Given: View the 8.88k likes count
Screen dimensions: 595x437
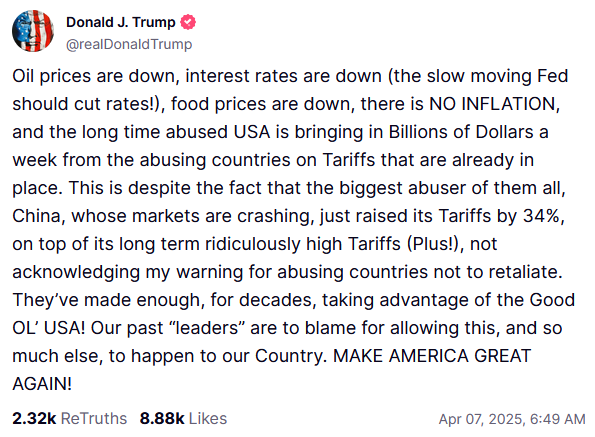Looking at the screenshot, I should click(162, 419).
